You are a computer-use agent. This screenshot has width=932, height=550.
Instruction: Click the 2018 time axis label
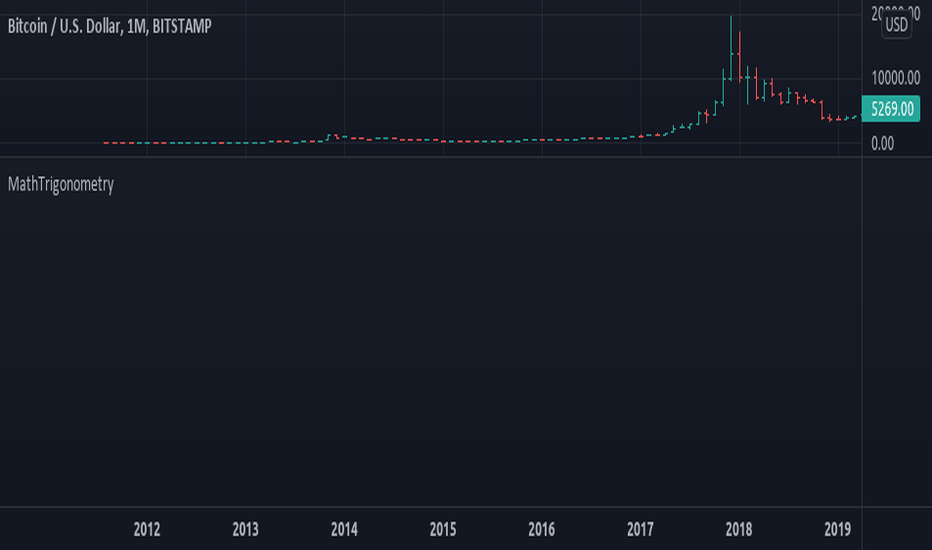click(739, 529)
